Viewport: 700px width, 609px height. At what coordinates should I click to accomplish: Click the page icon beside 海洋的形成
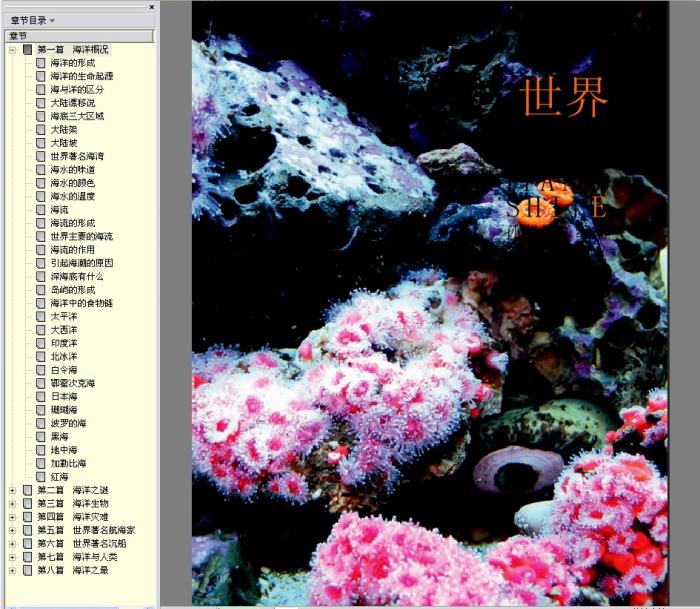pyautogui.click(x=41, y=62)
